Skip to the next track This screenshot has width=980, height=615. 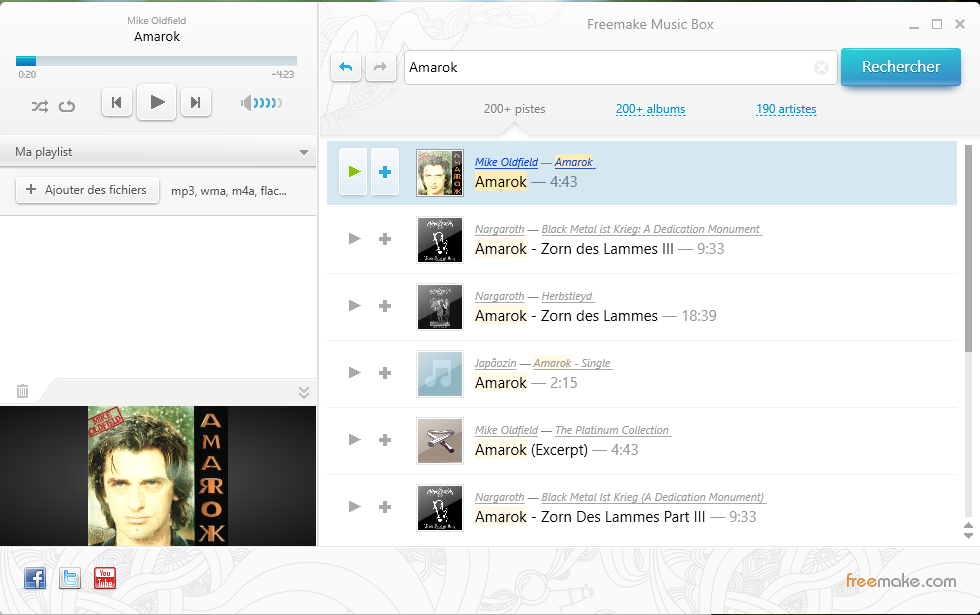(x=196, y=102)
